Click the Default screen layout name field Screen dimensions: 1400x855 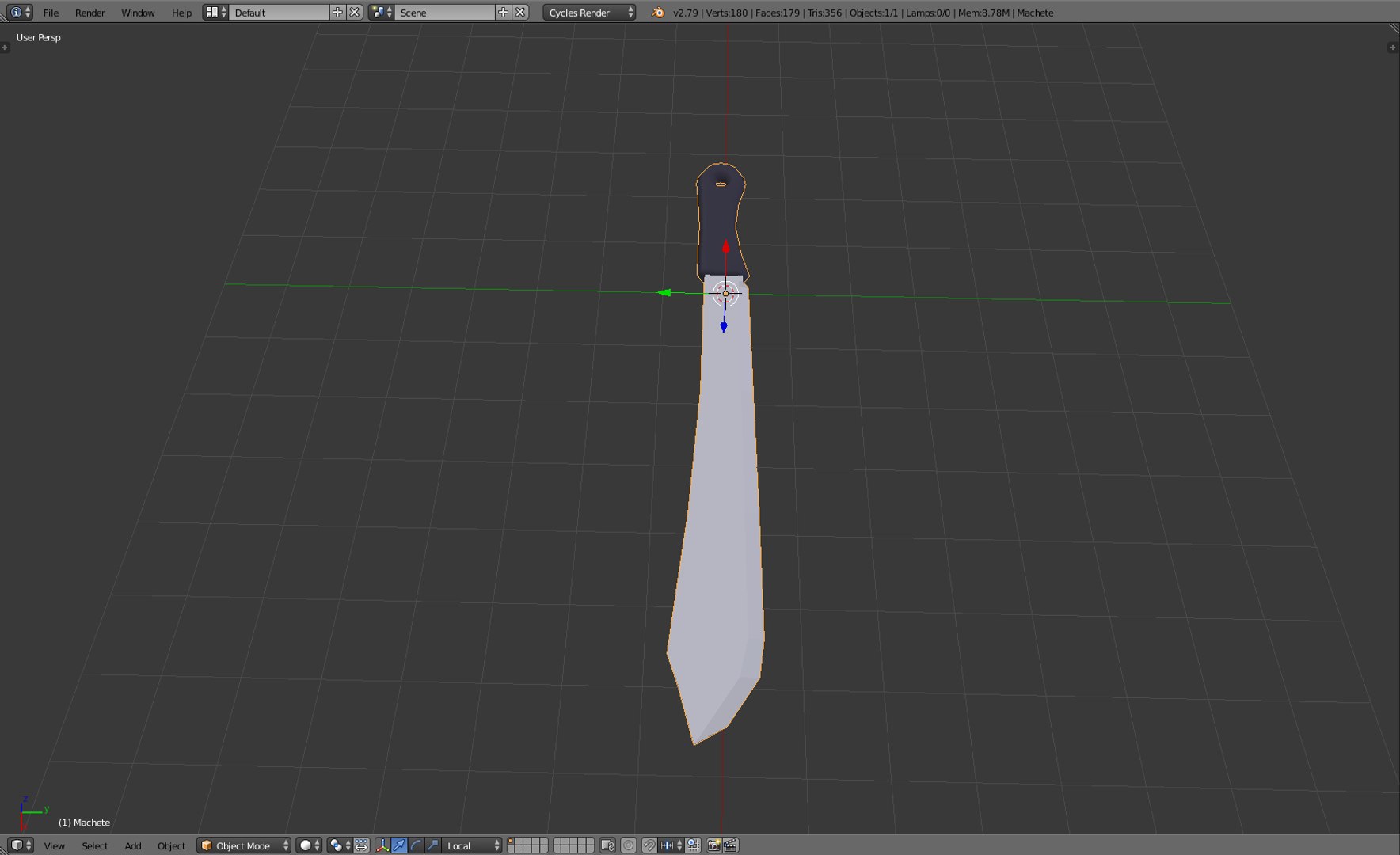click(279, 13)
